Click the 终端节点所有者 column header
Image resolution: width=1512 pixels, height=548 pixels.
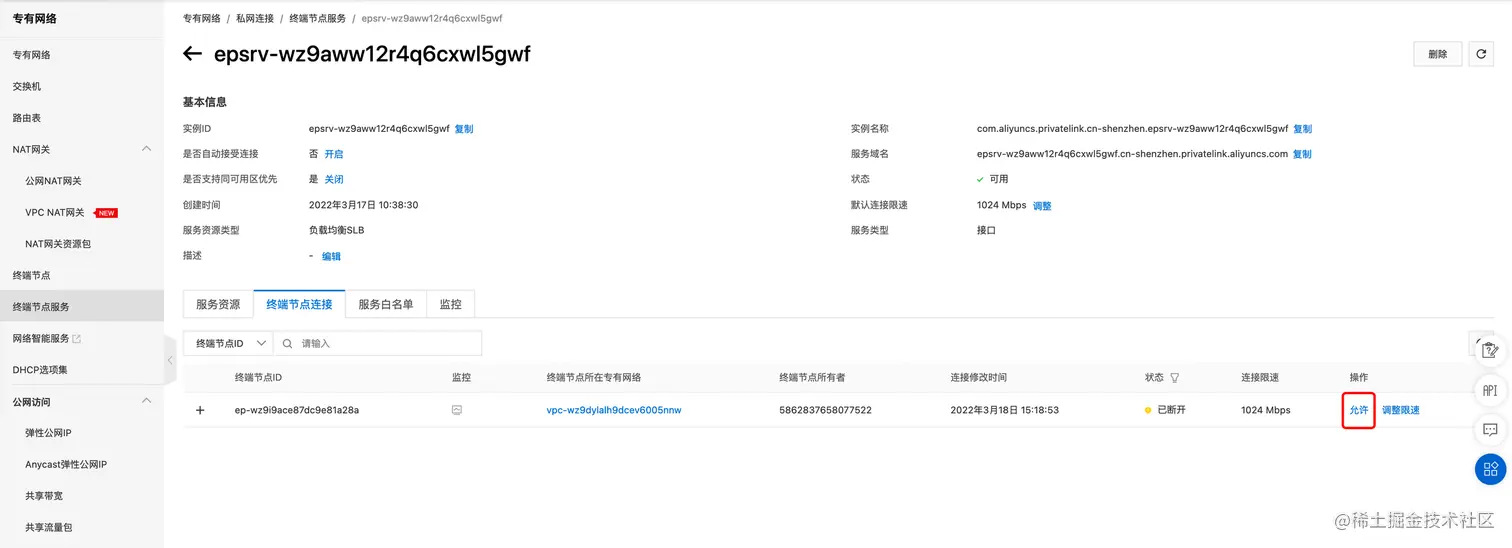pyautogui.click(x=812, y=378)
